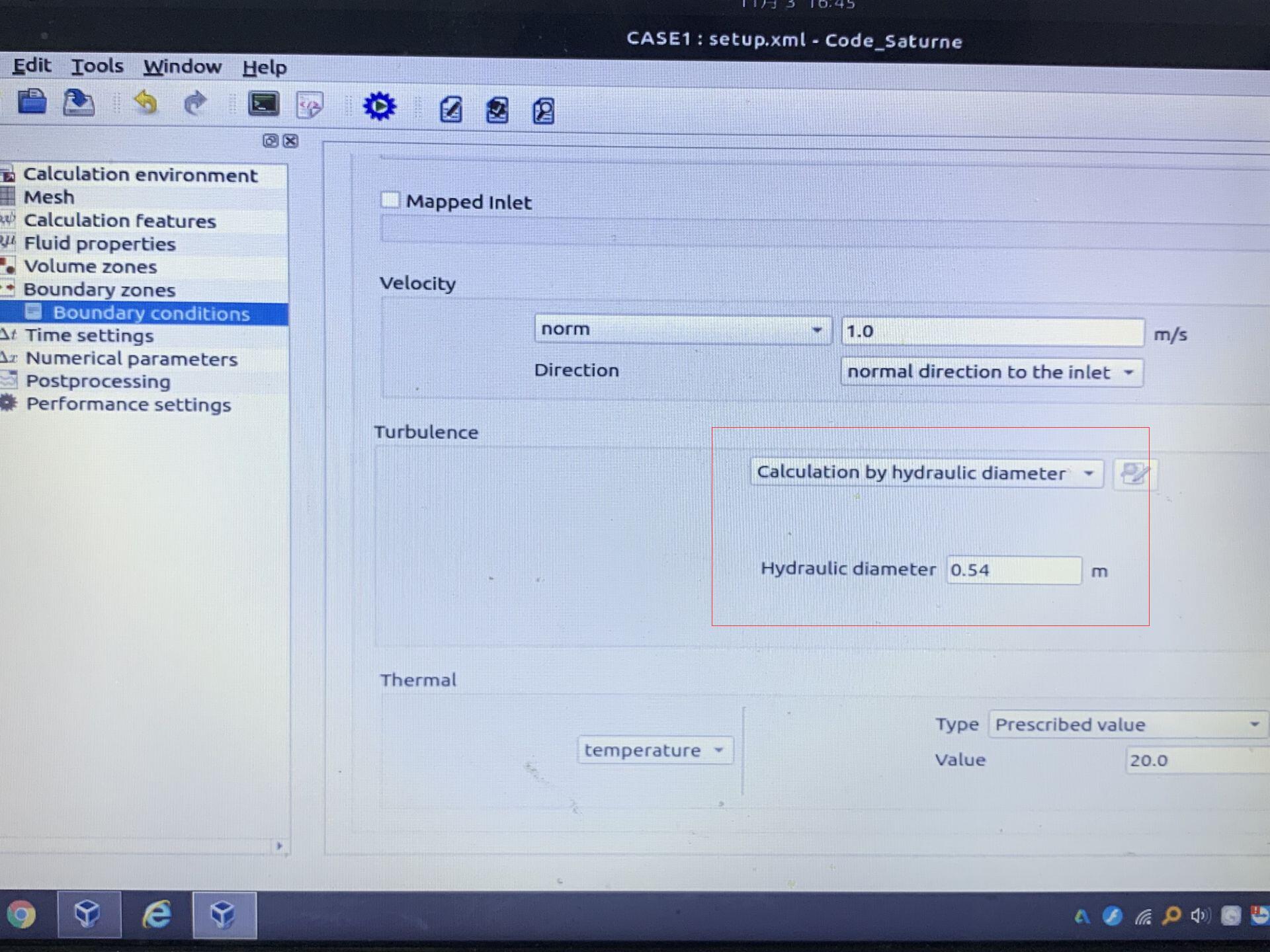
Task: Open the XML code file viewer icon
Action: [x=310, y=106]
